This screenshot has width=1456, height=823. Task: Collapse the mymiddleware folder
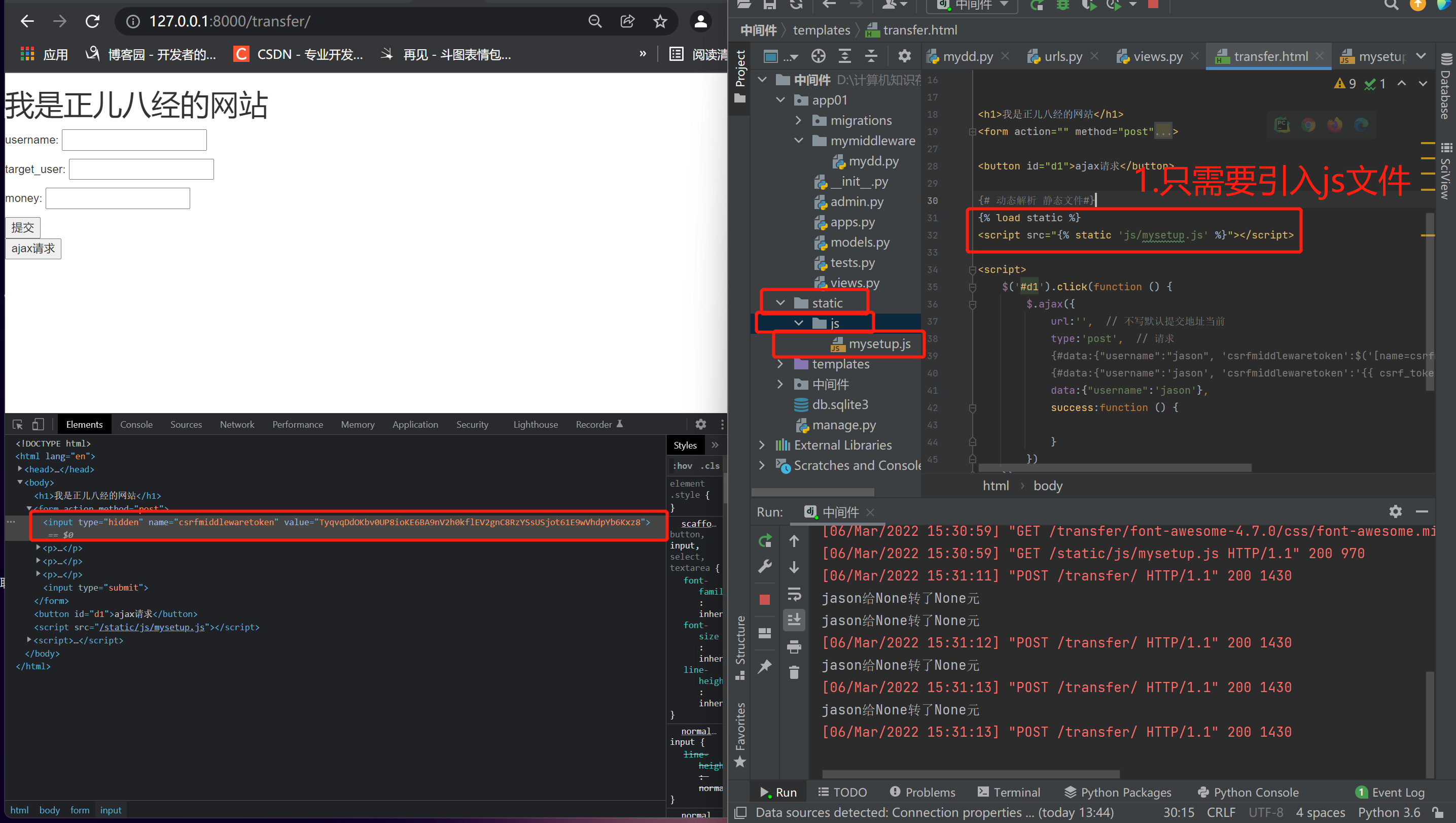tap(798, 141)
